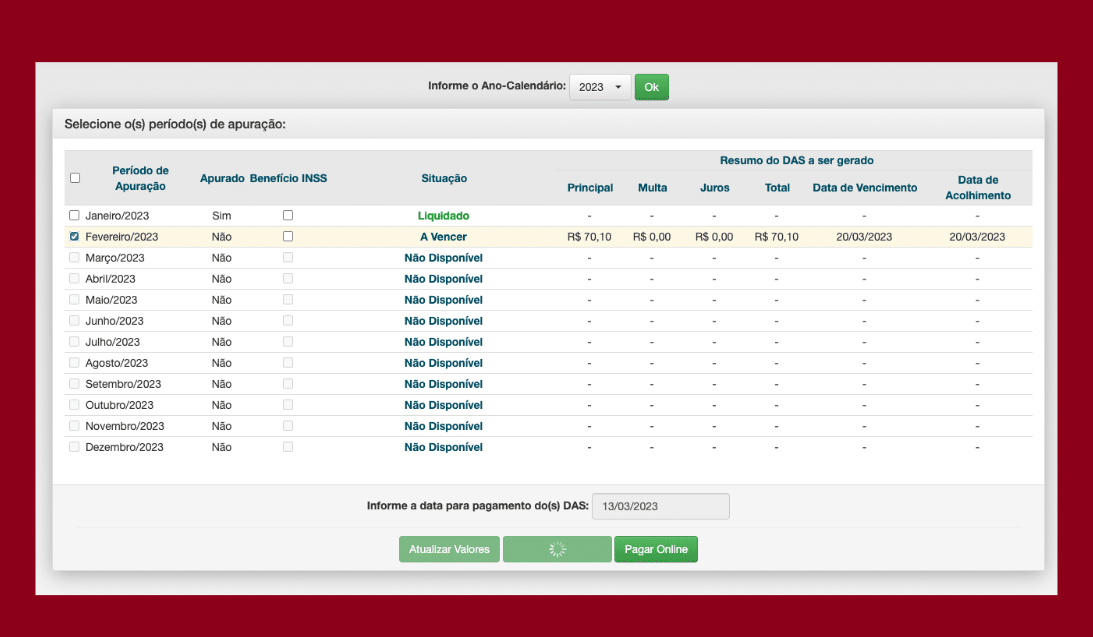This screenshot has height=637, width=1093.
Task: Toggle the select-all periods checkbox
Action: pyautogui.click(x=75, y=178)
